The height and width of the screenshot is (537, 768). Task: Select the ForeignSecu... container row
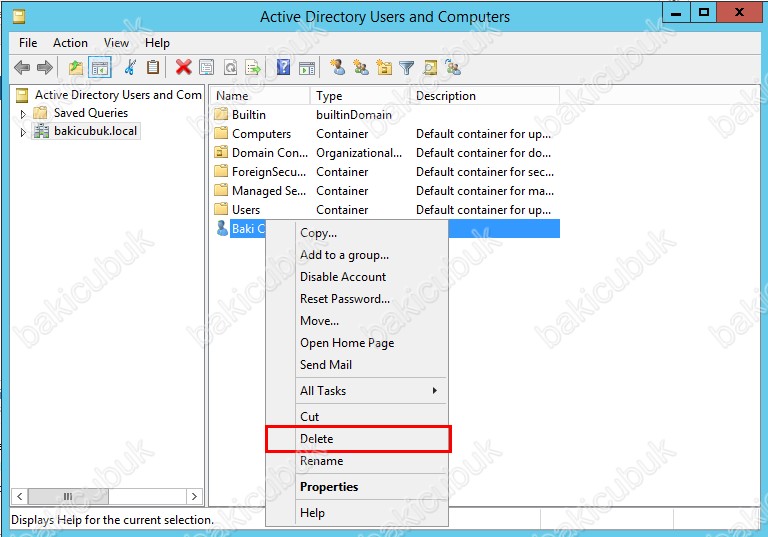[386, 171]
